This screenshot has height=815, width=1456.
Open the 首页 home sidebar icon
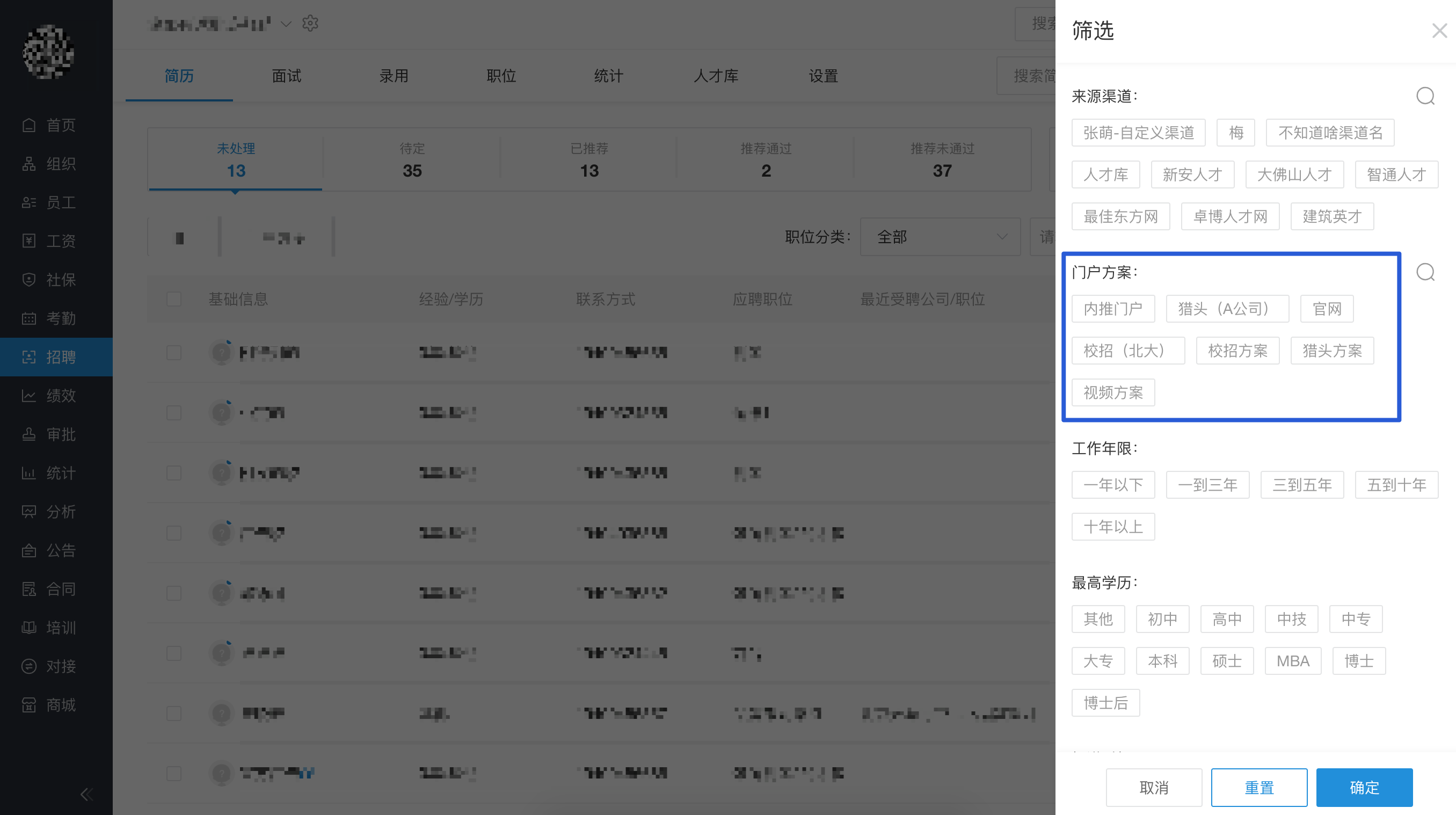point(29,125)
